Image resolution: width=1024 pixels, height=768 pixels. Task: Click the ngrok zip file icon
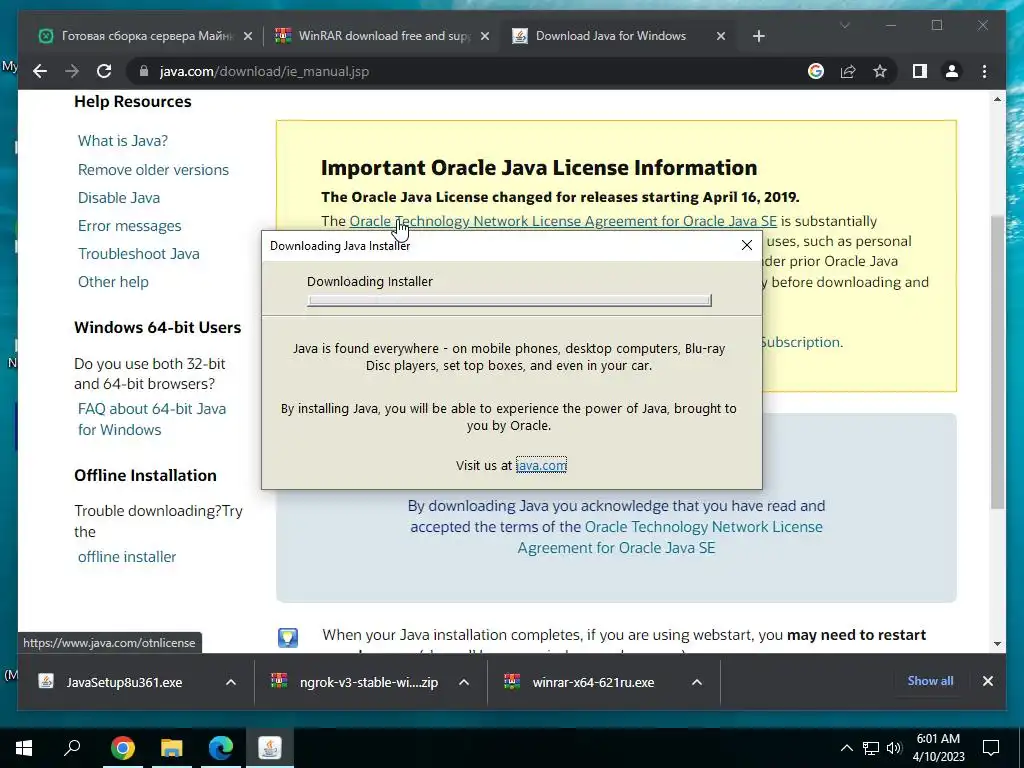click(279, 682)
